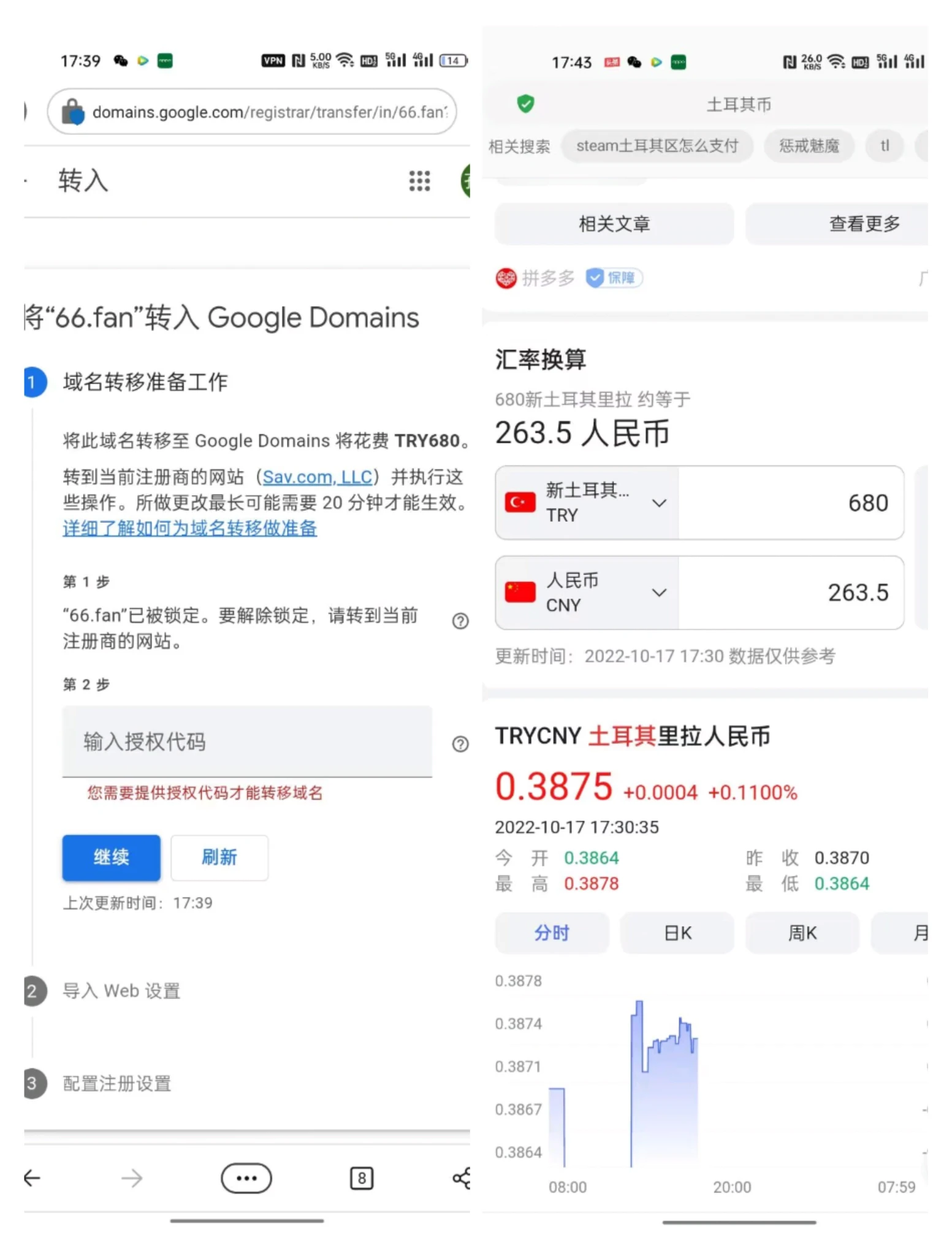Expand step 2 导入 Web 设置

click(121, 990)
